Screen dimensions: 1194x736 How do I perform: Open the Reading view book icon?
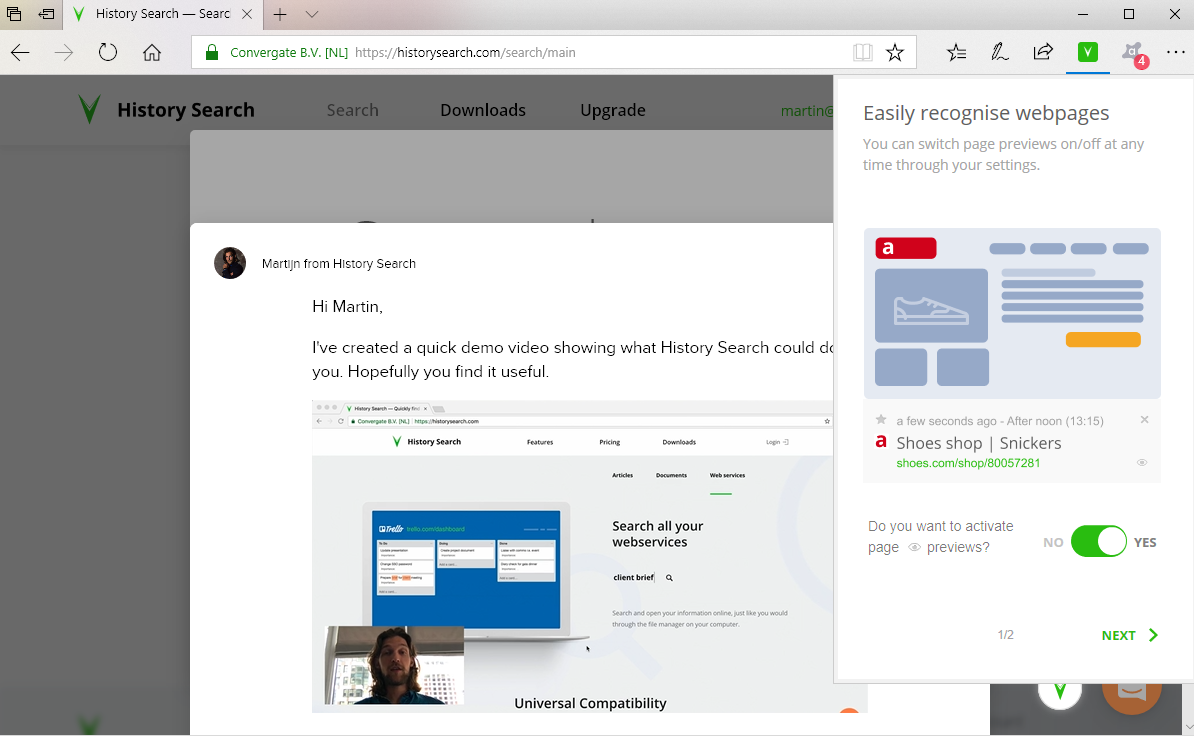pos(862,51)
